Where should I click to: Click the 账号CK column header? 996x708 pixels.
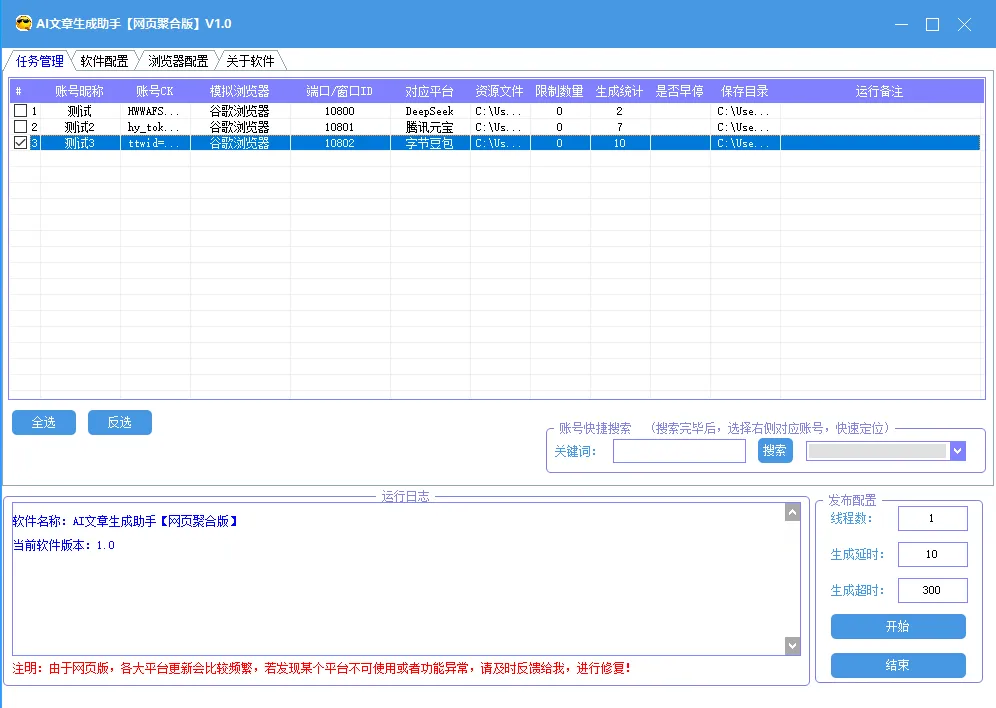154,91
